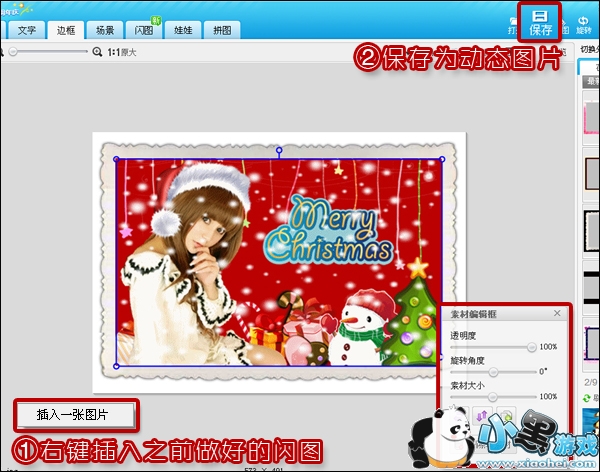Open the 娃娃 (Doll) tab
600x472 pixels.
[182, 30]
